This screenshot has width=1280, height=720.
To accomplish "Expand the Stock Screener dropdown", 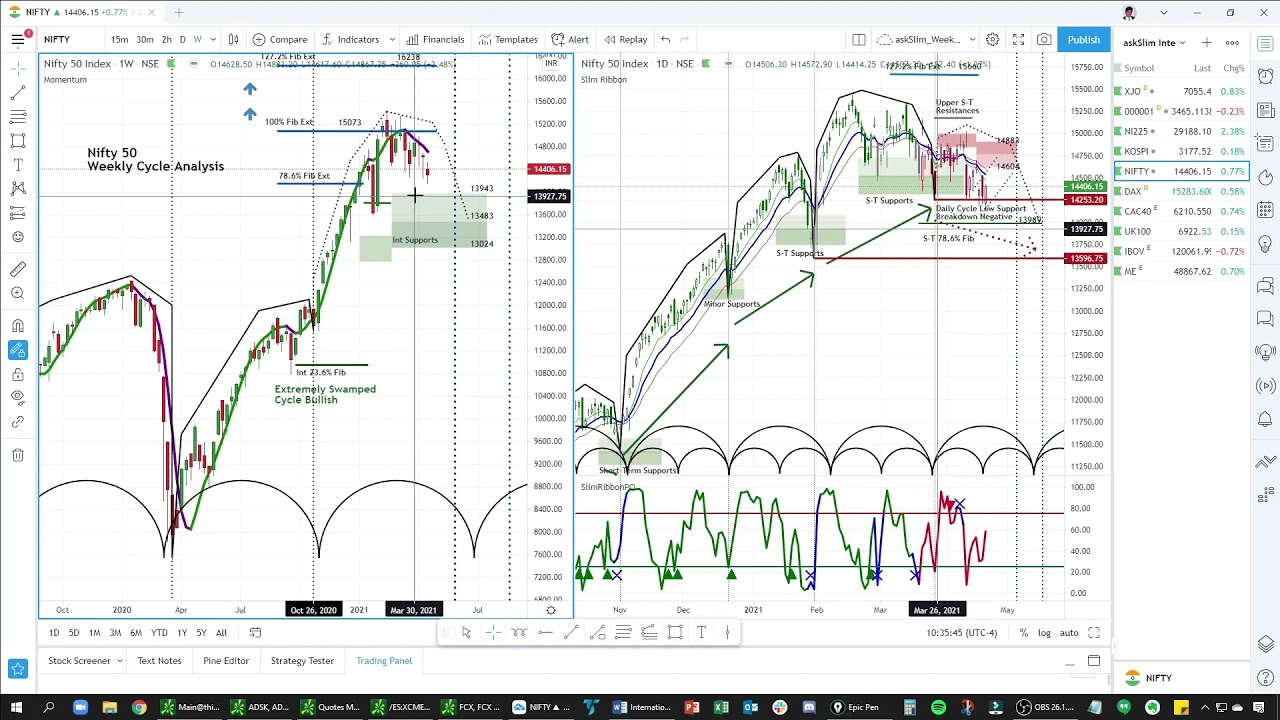I will pos(119,661).
